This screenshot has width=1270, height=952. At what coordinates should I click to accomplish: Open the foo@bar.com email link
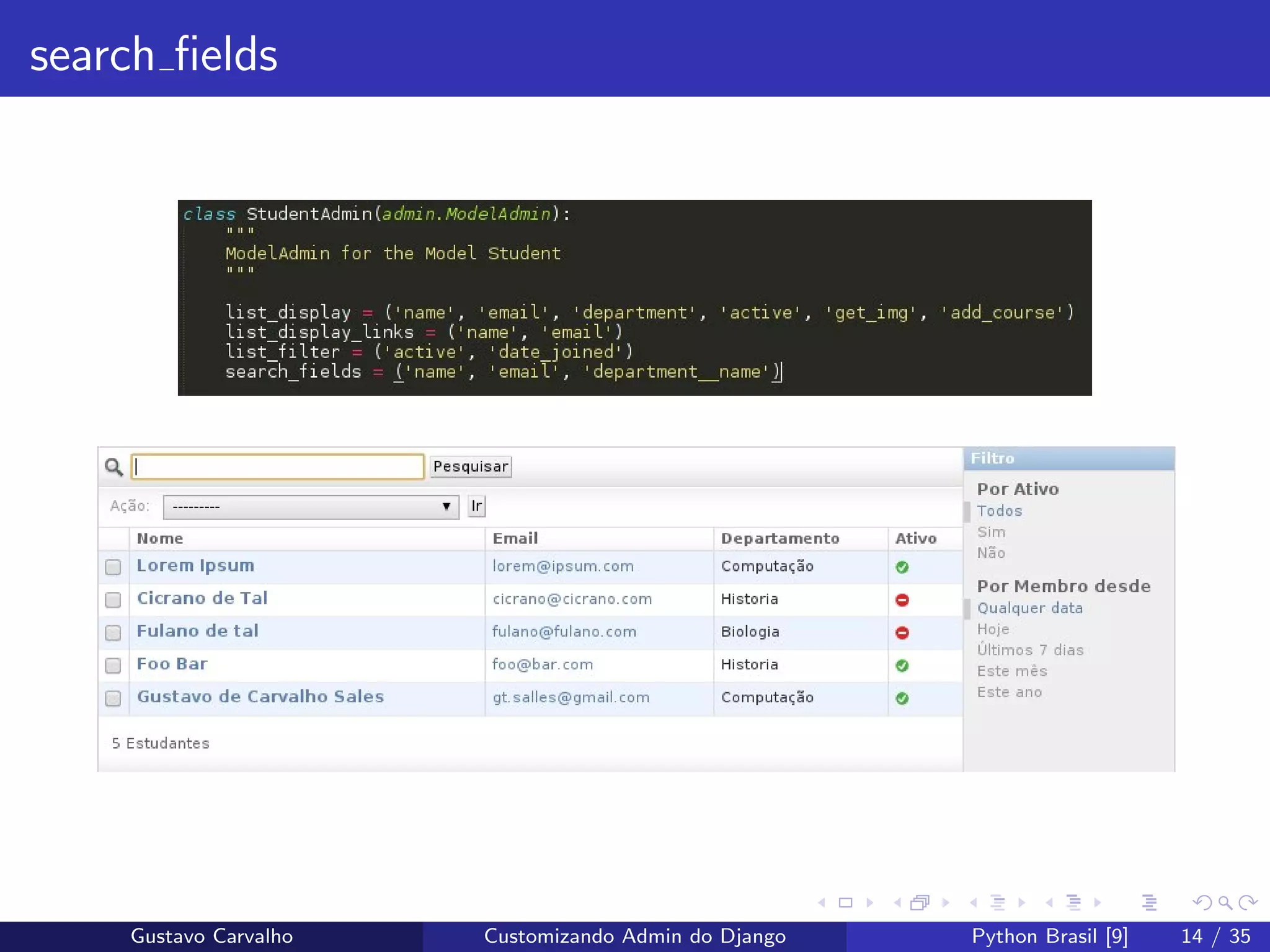tap(543, 665)
